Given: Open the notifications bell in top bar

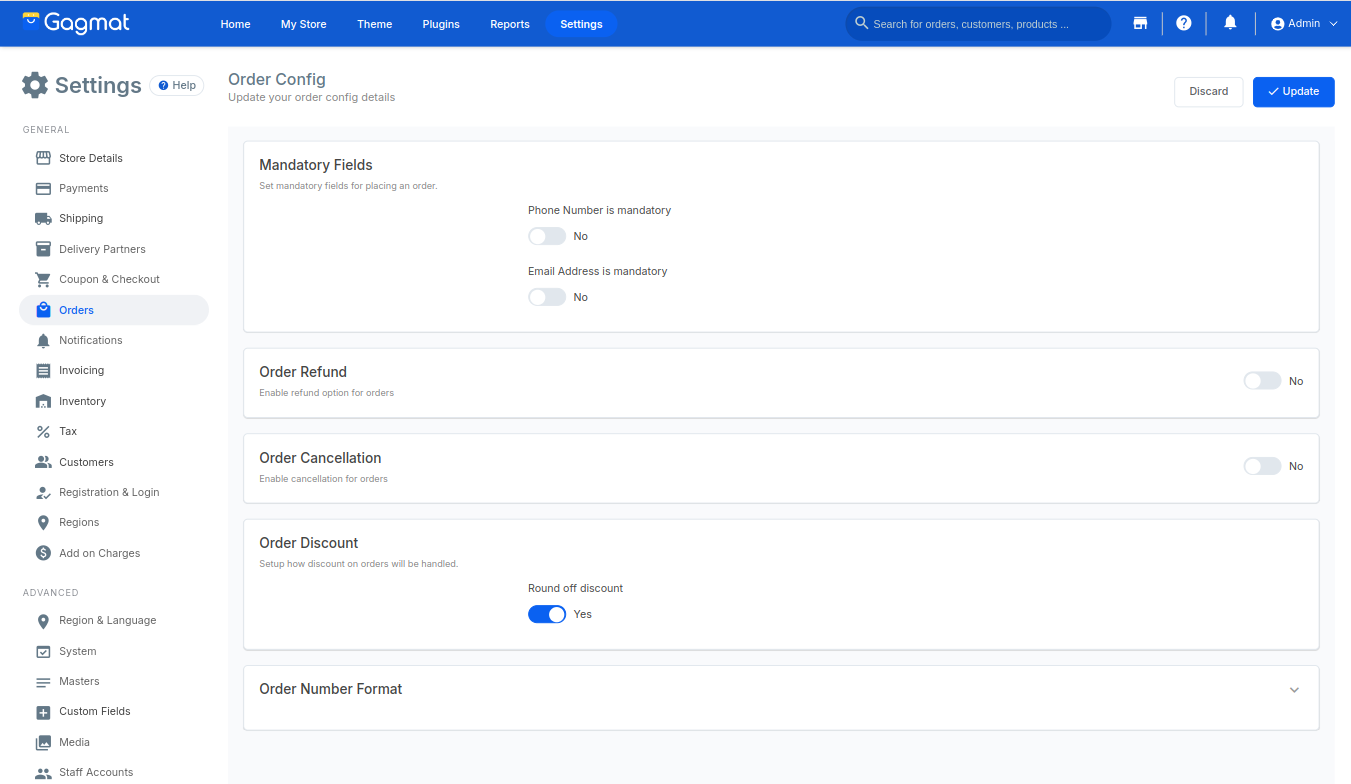Looking at the screenshot, I should click(x=1231, y=23).
